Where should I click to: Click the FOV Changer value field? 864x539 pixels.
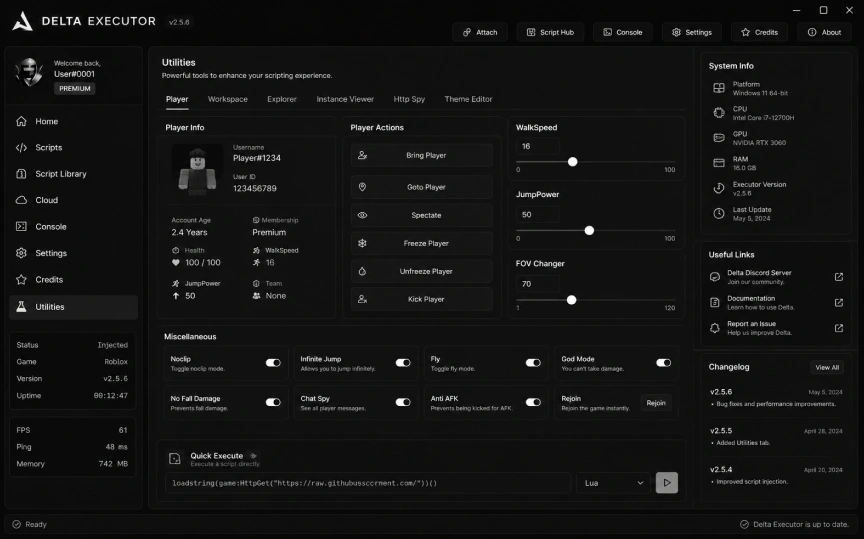tap(537, 284)
